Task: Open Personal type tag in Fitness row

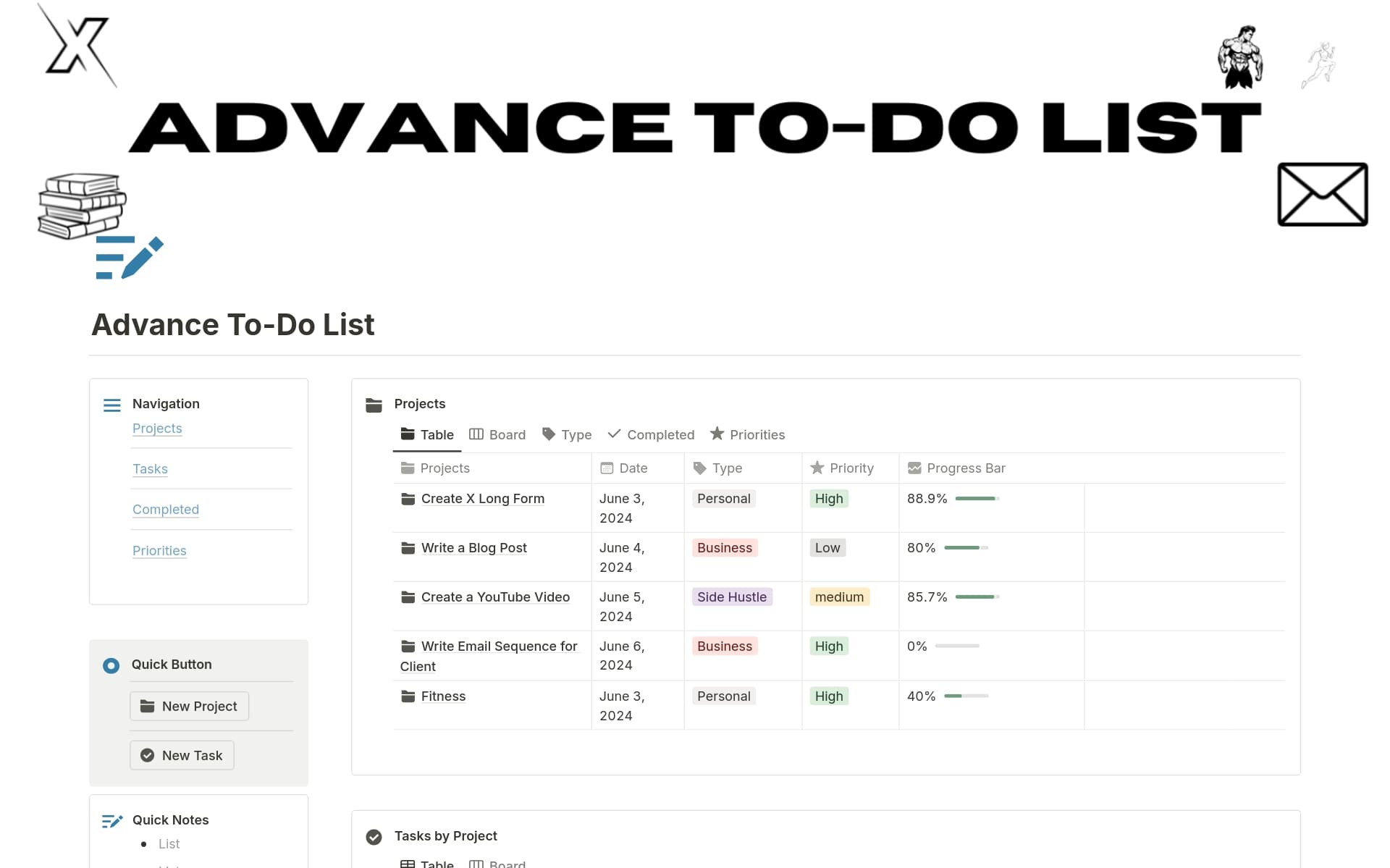Action: (724, 696)
